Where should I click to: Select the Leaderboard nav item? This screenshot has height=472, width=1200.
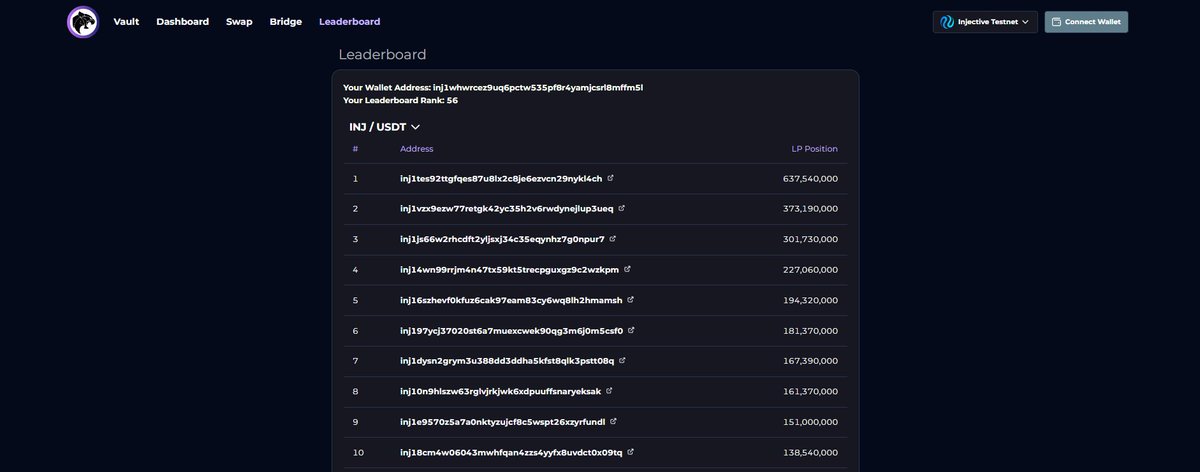[x=349, y=22]
